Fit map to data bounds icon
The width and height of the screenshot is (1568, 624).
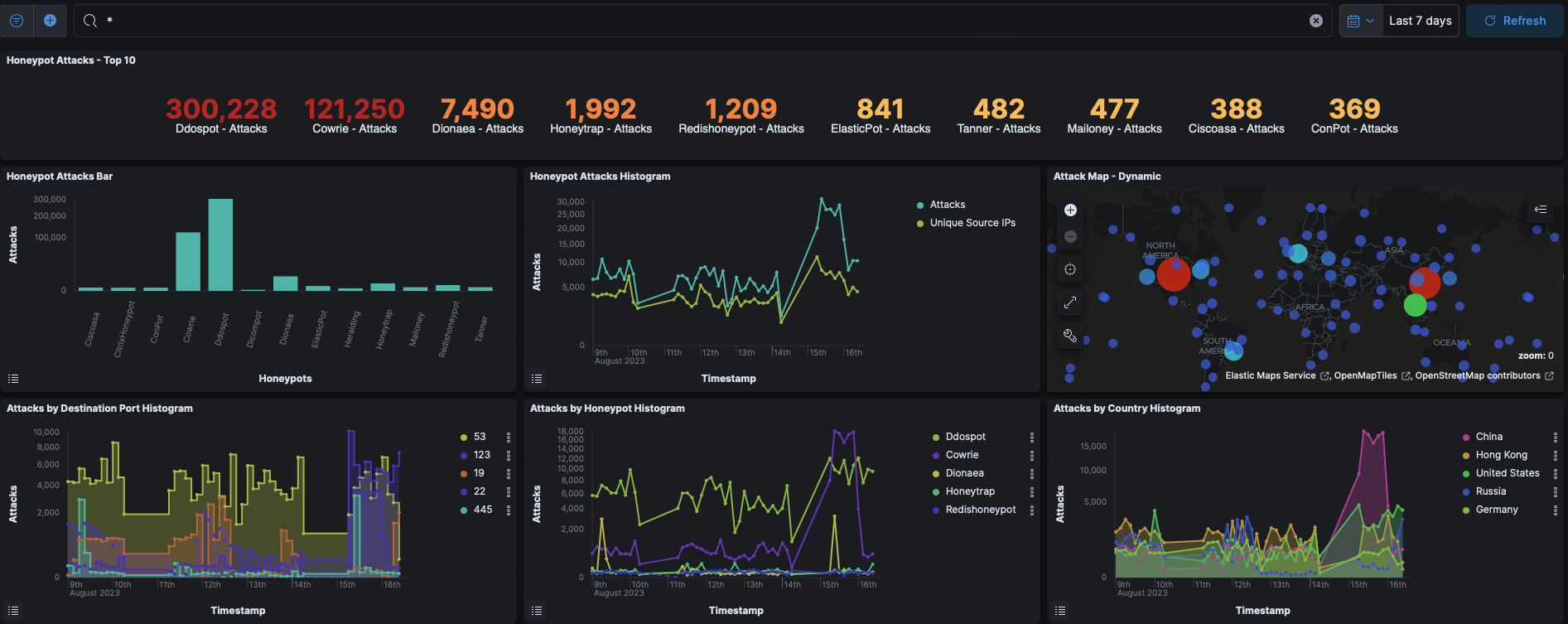1070,269
